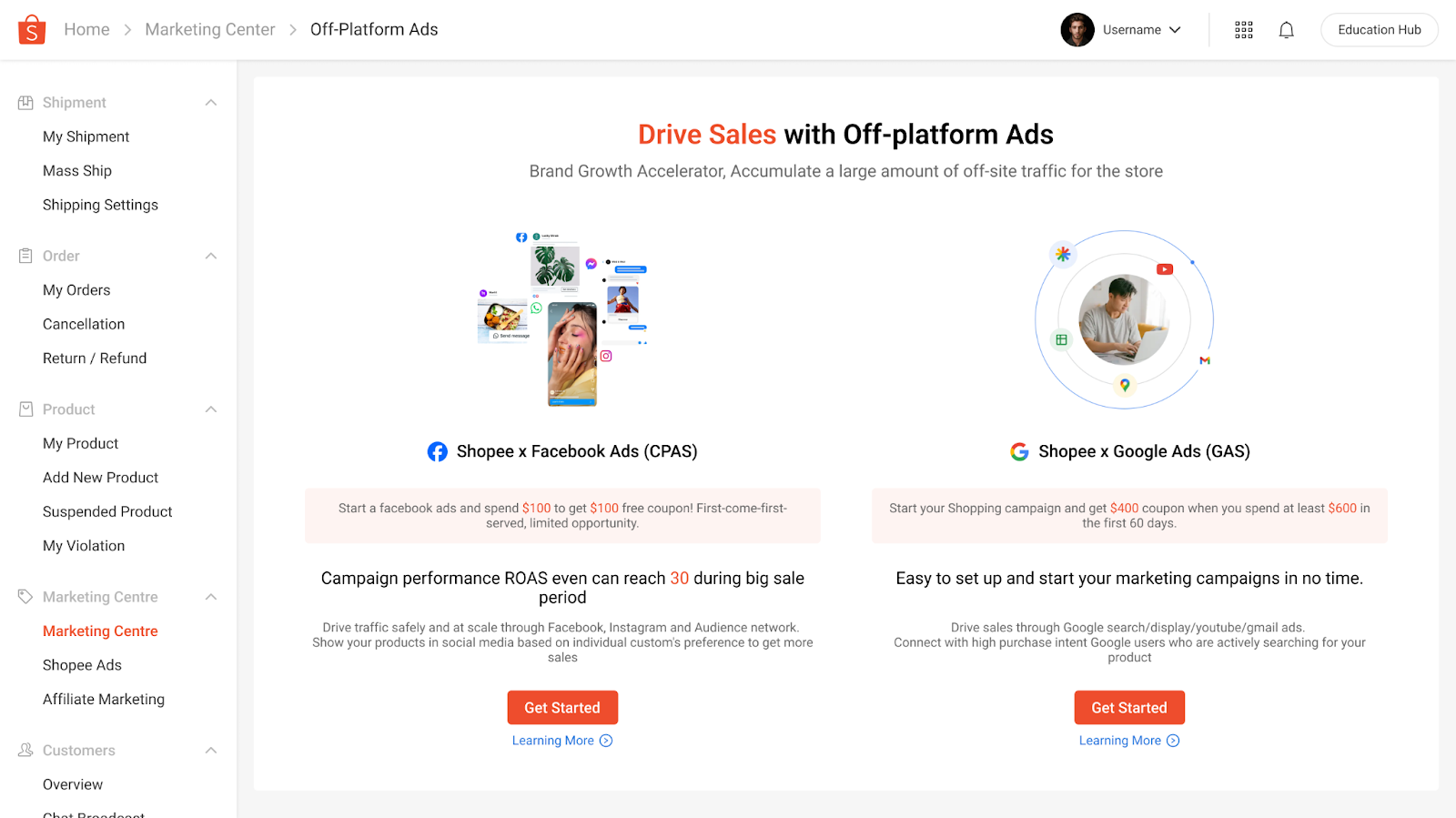Viewport: 1456px width, 818px height.
Task: Collapse the Customers section
Action: point(211,750)
